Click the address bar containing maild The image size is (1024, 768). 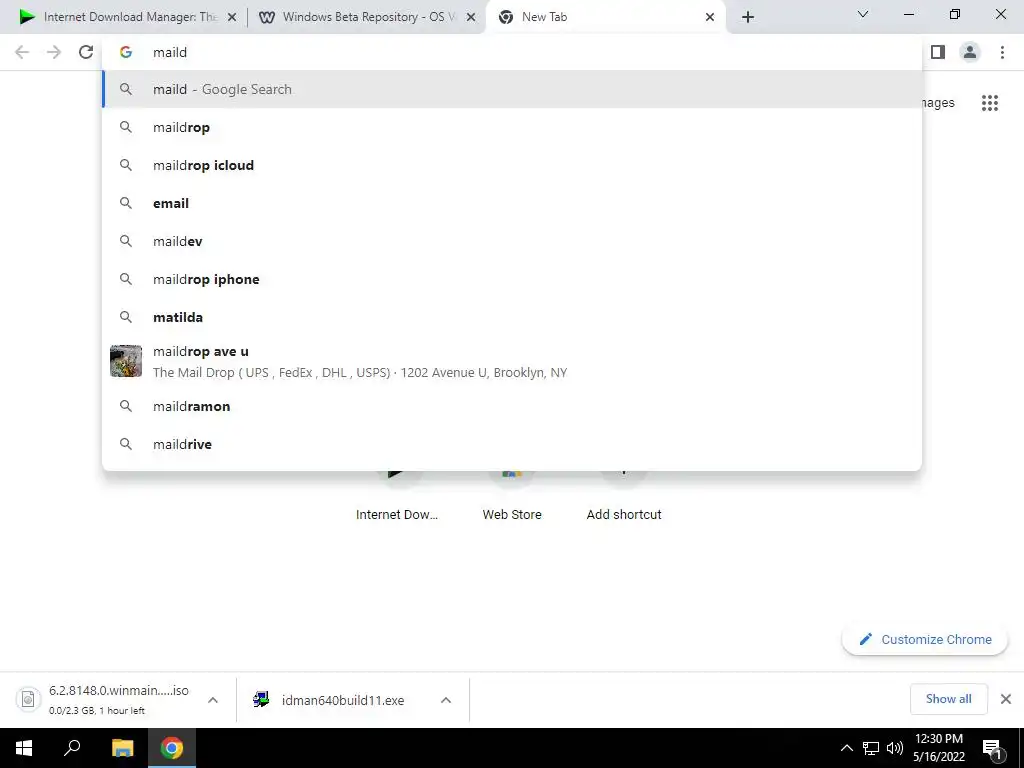512,52
